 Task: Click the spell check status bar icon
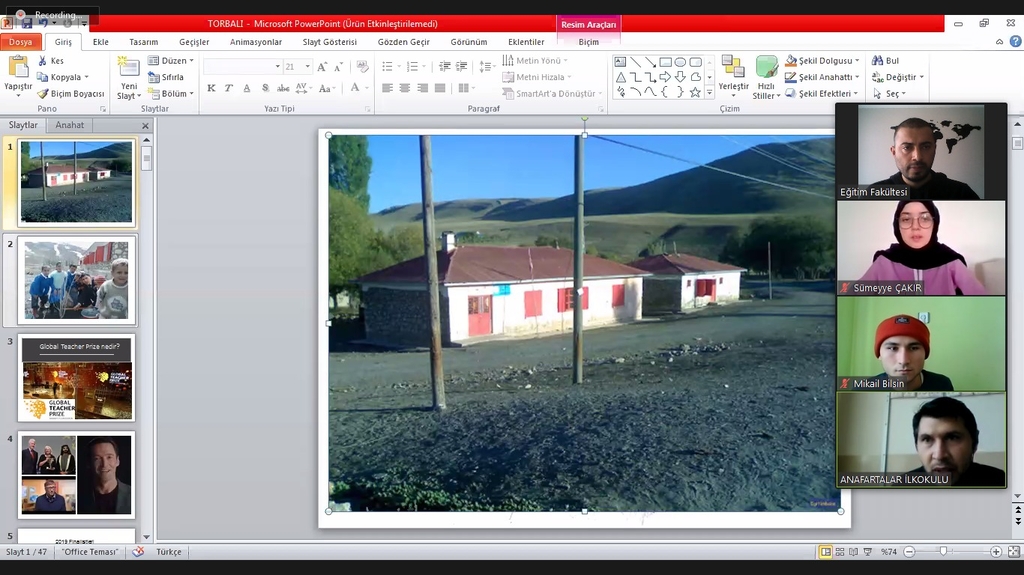[x=138, y=552]
